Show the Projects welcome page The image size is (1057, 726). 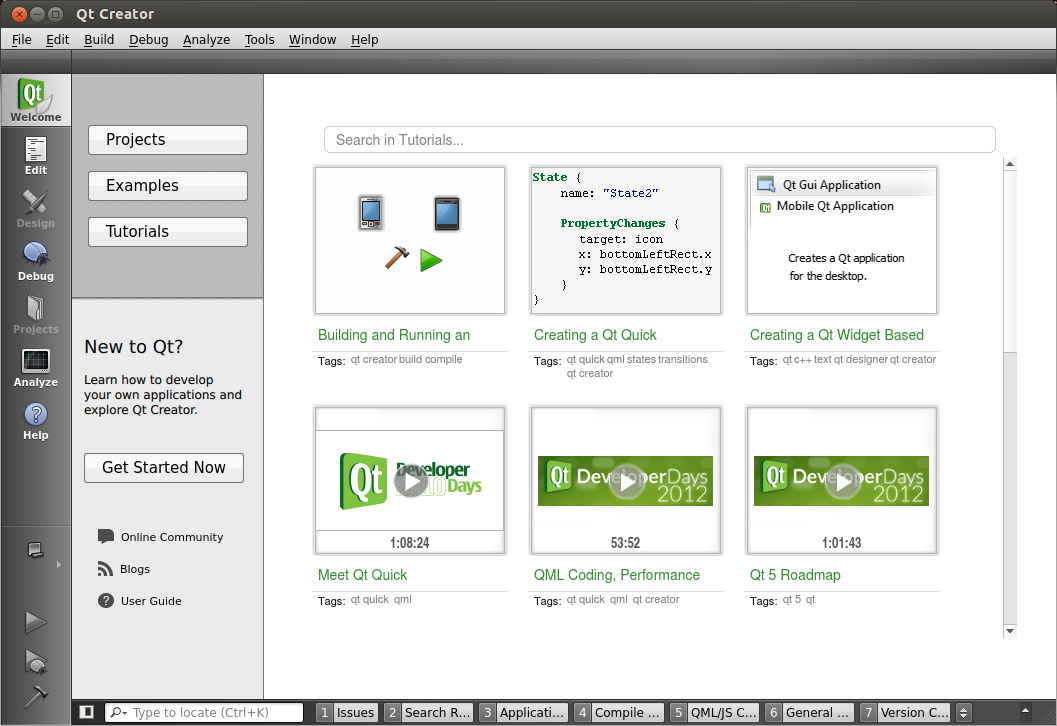[168, 140]
